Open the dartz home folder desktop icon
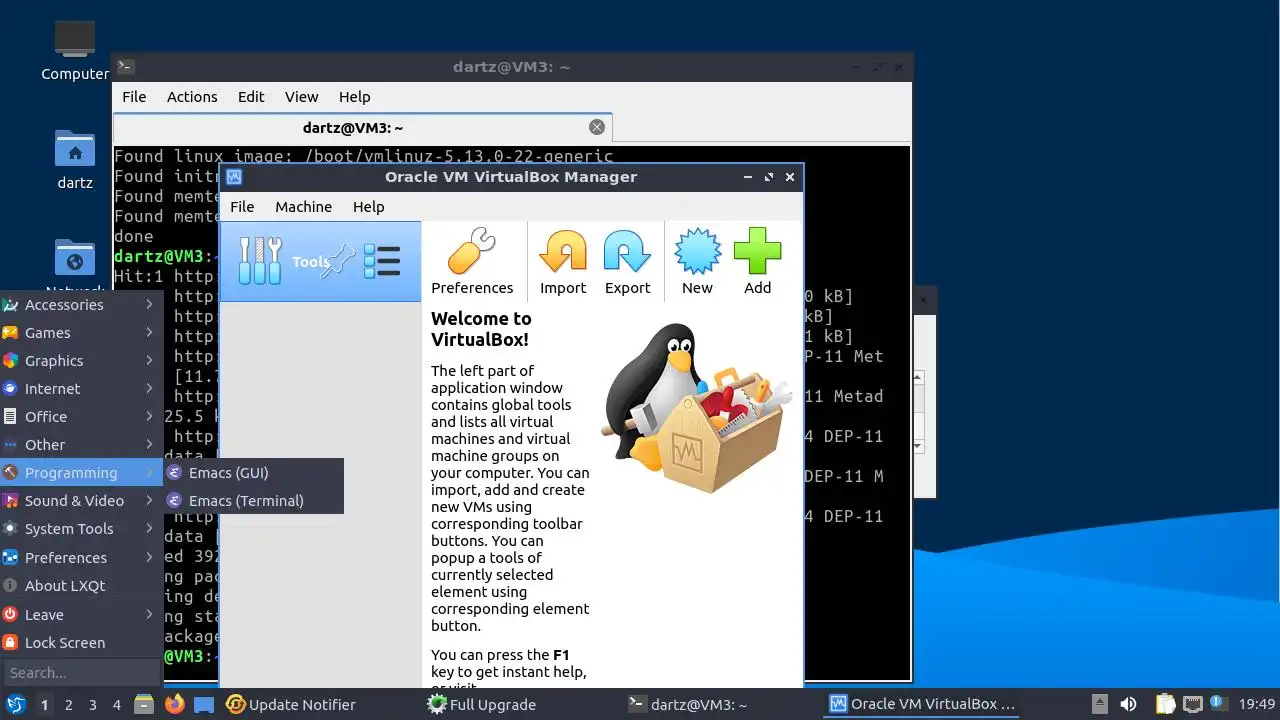Screen dimensions: 1280x720 coord(75,160)
